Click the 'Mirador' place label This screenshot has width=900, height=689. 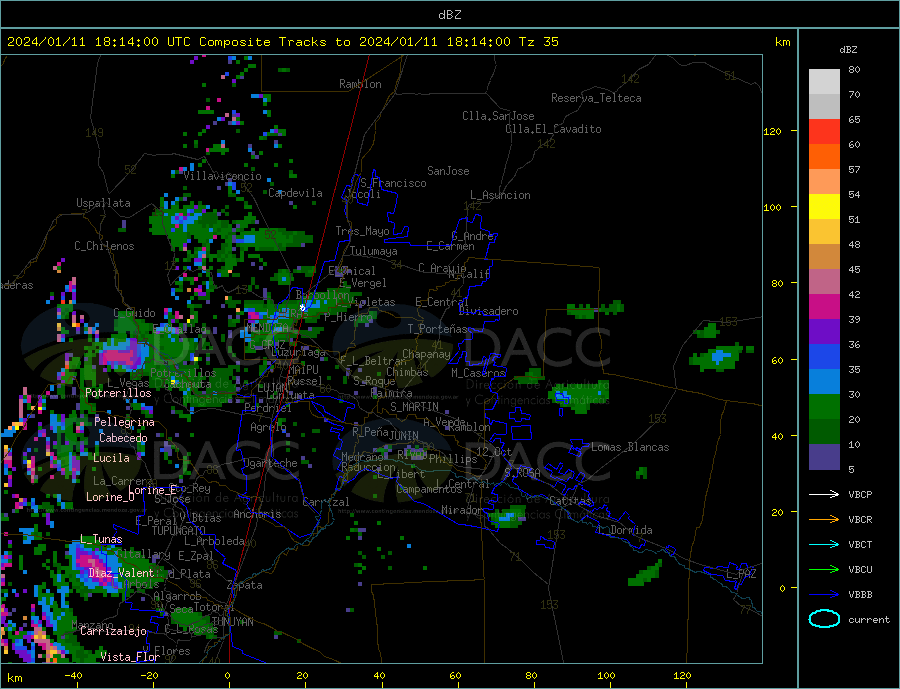point(462,510)
